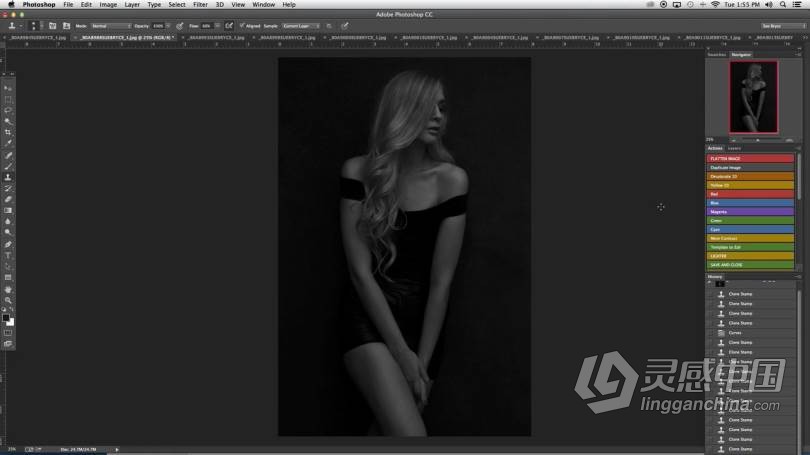This screenshot has height=455, width=810.
Task: Toggle tablet pressure for opacity button
Action: 179,26
